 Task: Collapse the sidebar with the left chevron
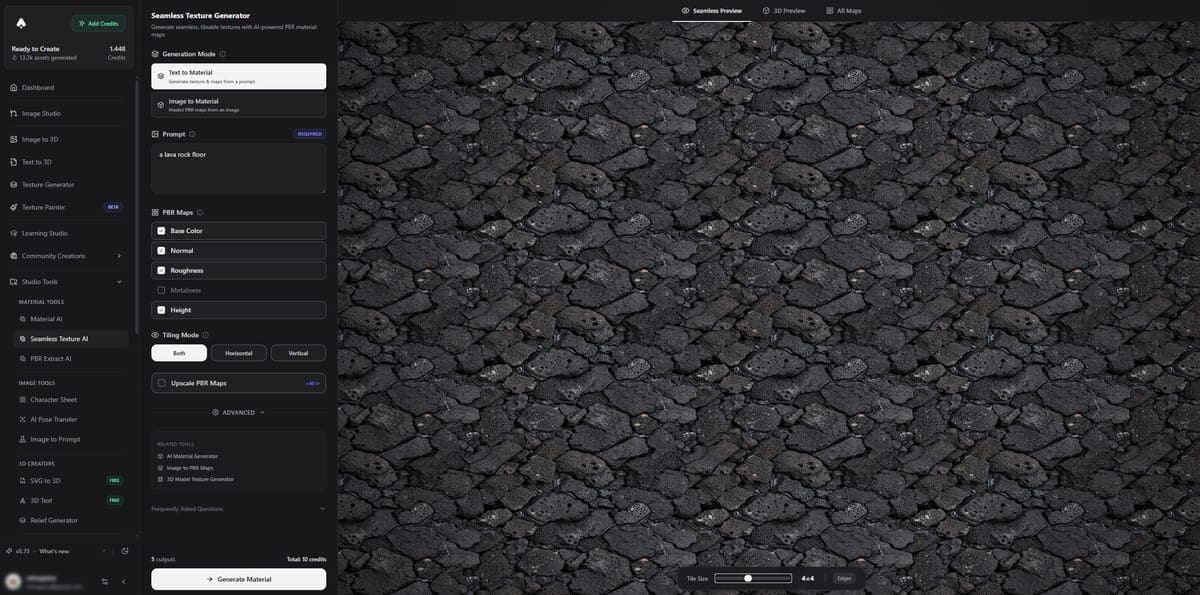124,582
